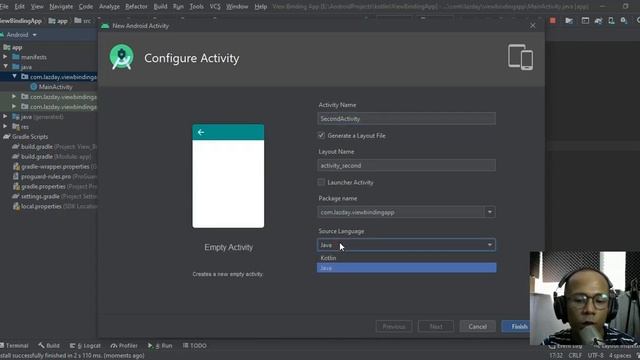This screenshot has width=640, height=360.
Task: Expand the manifests tree node
Action: [5, 57]
